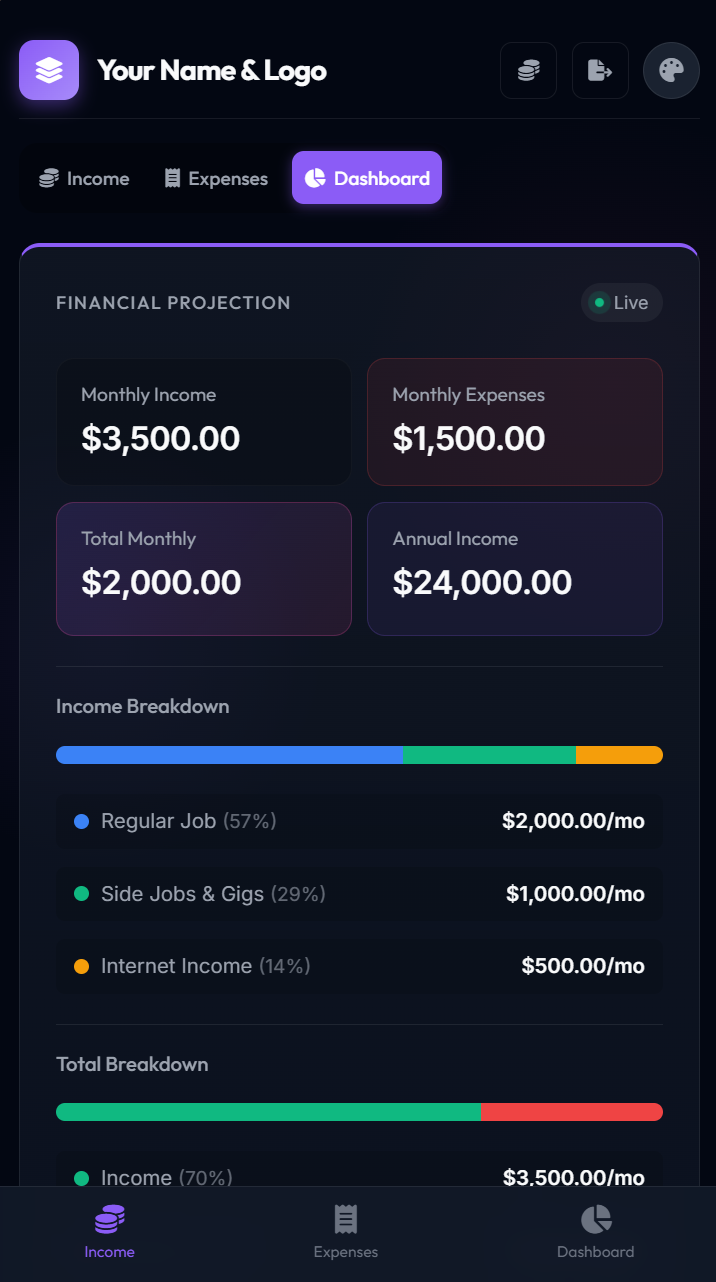Select the Regular Job breakdown row
The height and width of the screenshot is (1282, 716).
coord(359,821)
